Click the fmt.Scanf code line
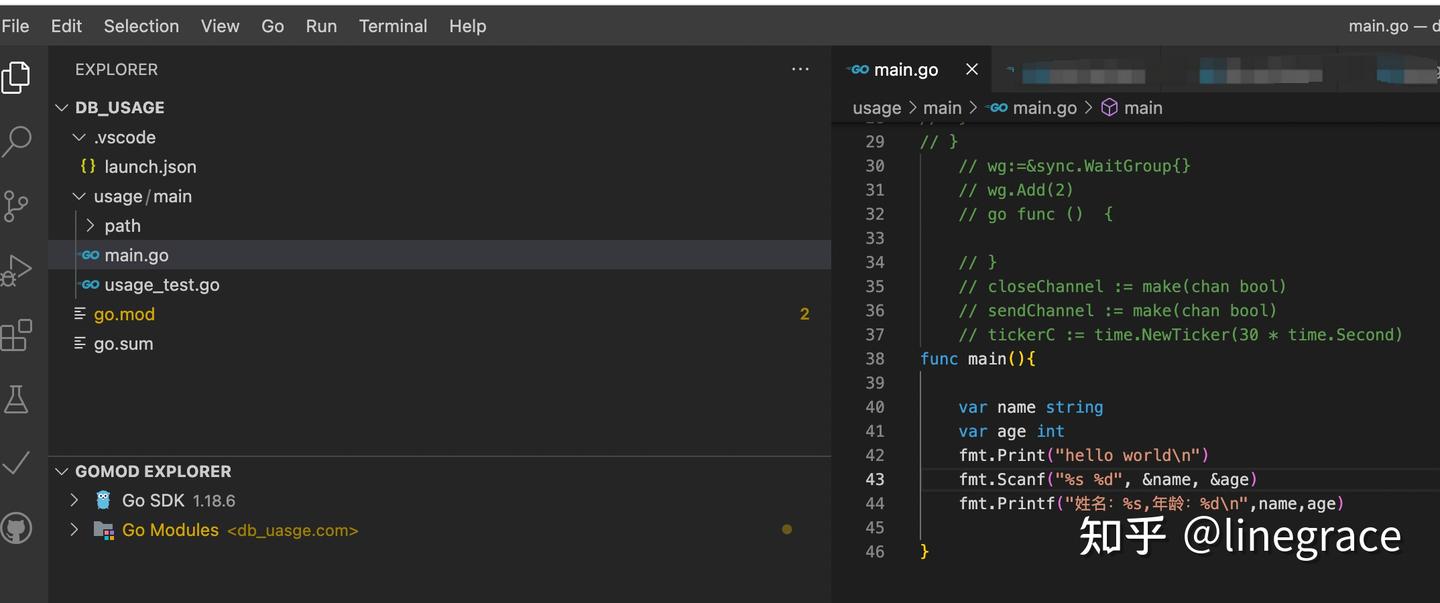This screenshot has height=603, width=1440. [1108, 479]
